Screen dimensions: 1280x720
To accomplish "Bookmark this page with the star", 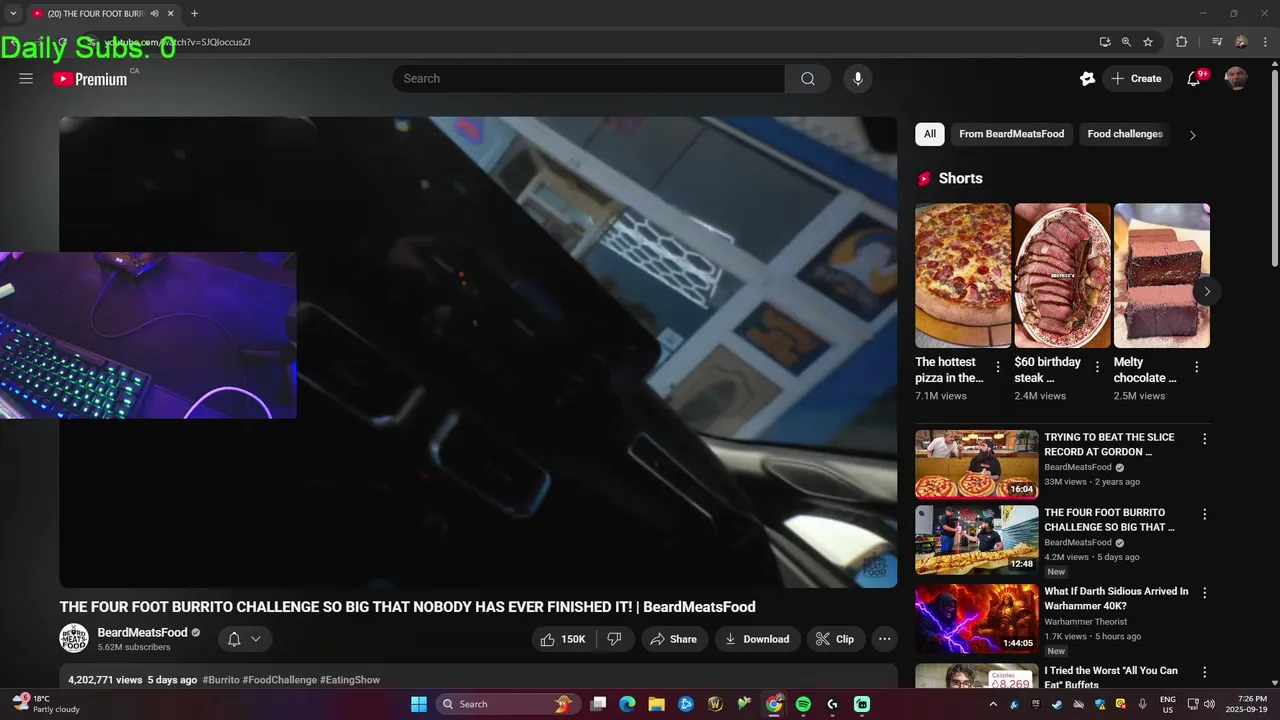I will 1148,42.
